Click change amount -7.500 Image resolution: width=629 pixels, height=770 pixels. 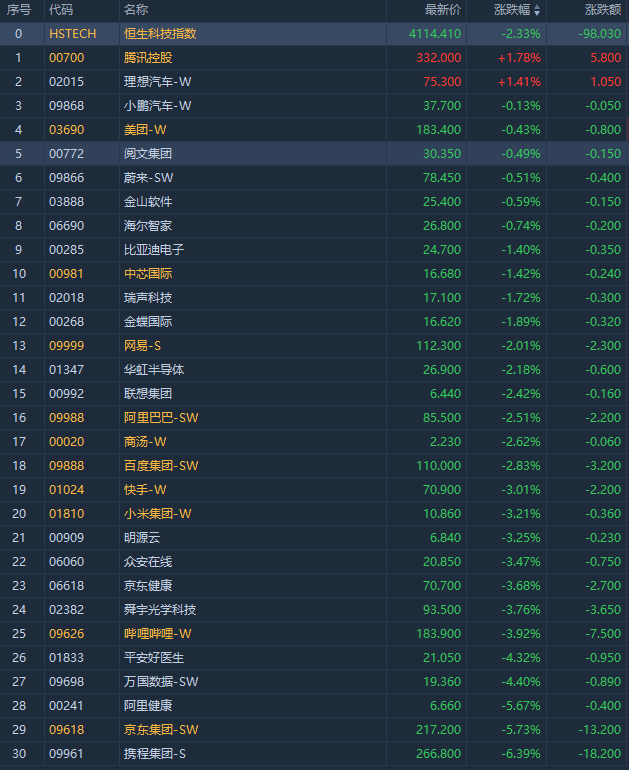(x=603, y=634)
